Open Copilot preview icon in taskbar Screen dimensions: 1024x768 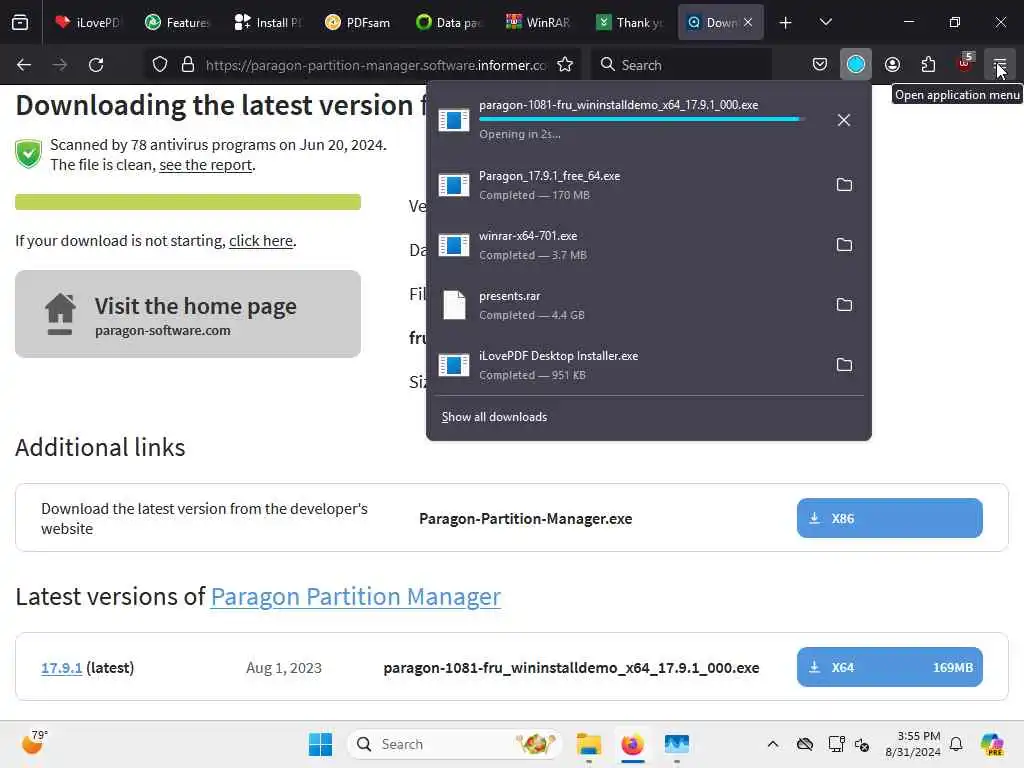pos(993,744)
